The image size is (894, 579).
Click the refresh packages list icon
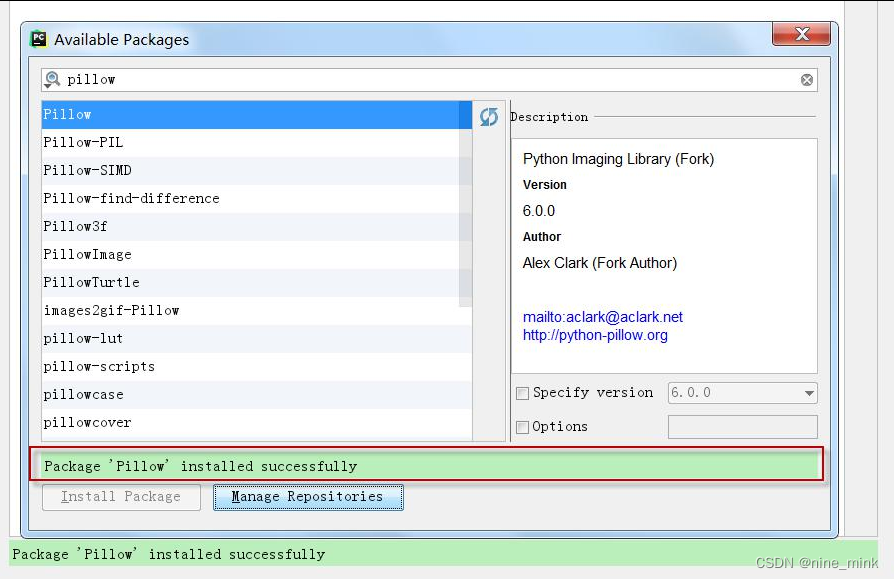(489, 117)
